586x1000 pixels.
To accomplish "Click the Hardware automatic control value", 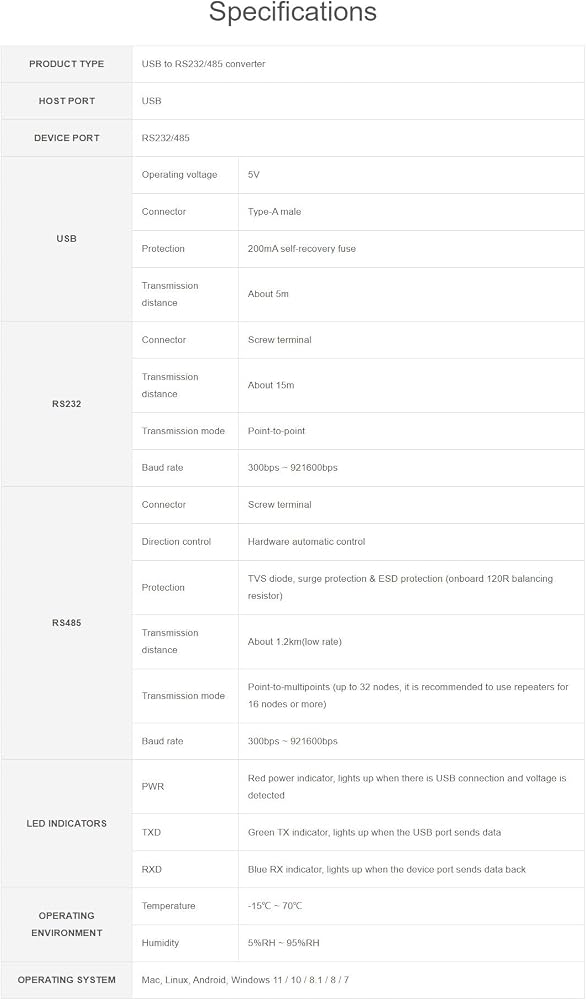I will [x=307, y=541].
